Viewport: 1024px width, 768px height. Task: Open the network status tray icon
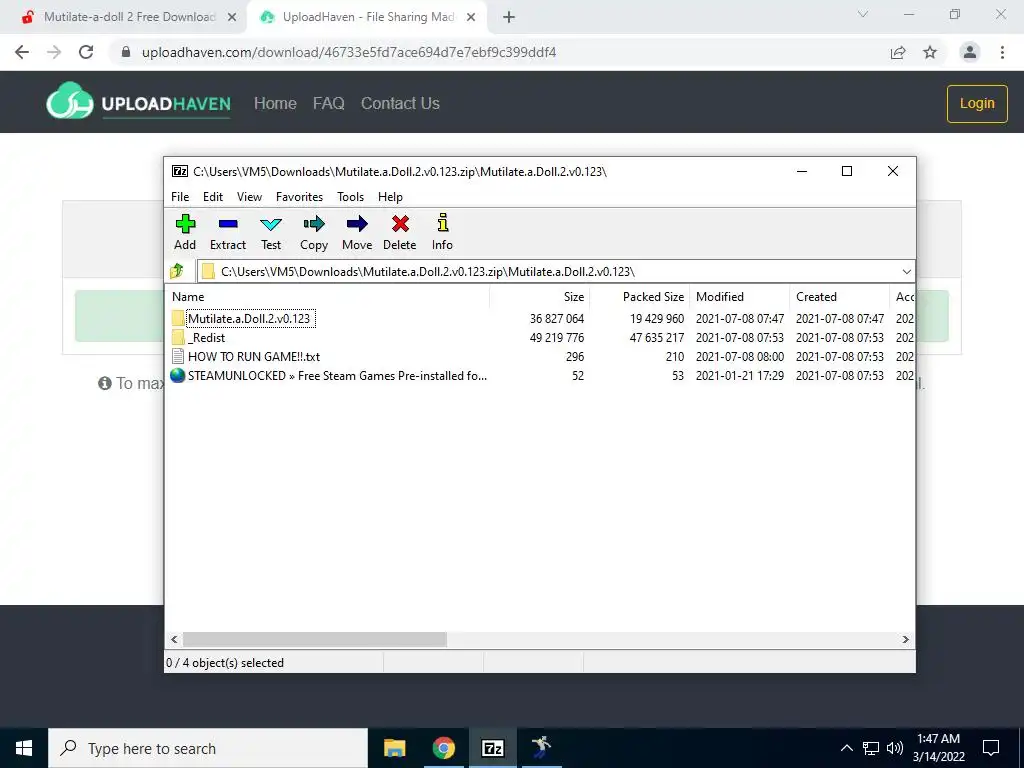pyautogui.click(x=871, y=748)
